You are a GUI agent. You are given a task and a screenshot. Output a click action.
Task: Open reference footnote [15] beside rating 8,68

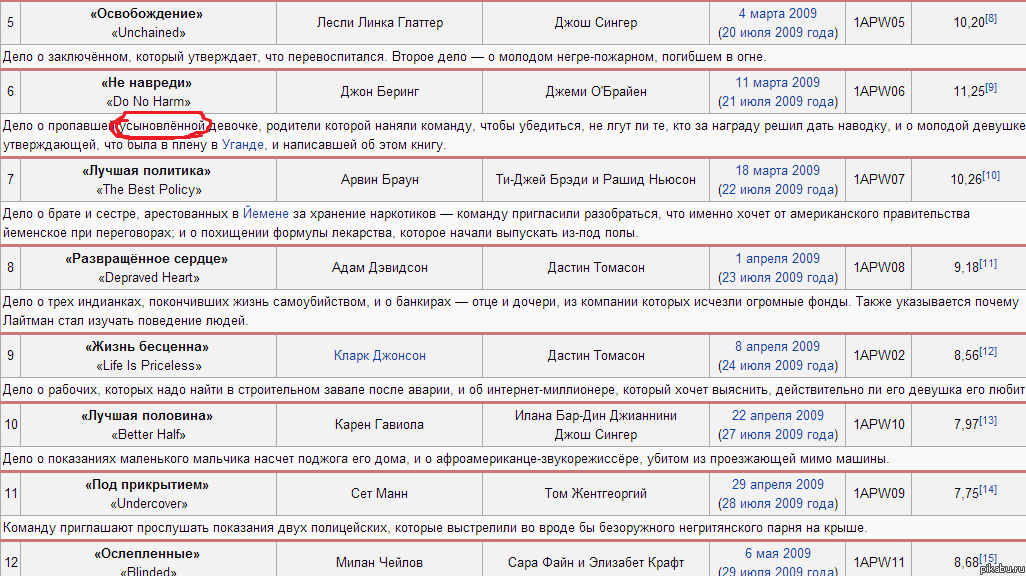(988, 558)
